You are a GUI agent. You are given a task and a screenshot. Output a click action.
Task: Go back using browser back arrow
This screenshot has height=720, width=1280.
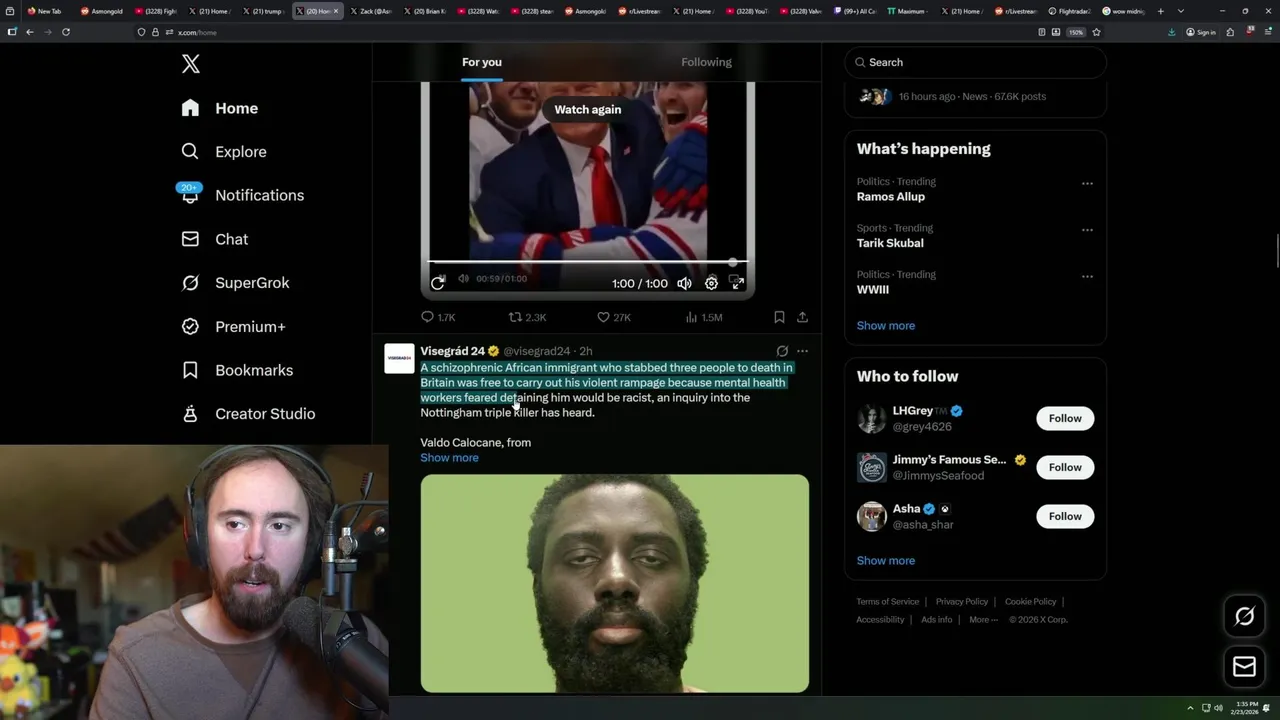30,32
